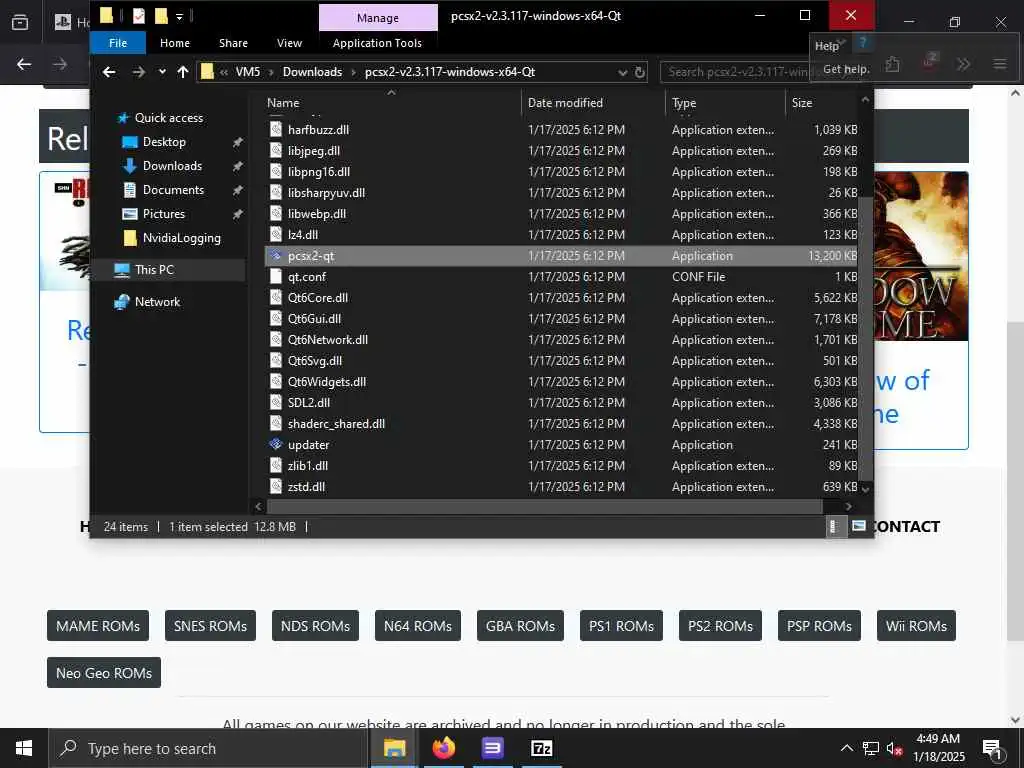Click the updater application icon
Viewport: 1024px width, 768px height.
click(276, 444)
